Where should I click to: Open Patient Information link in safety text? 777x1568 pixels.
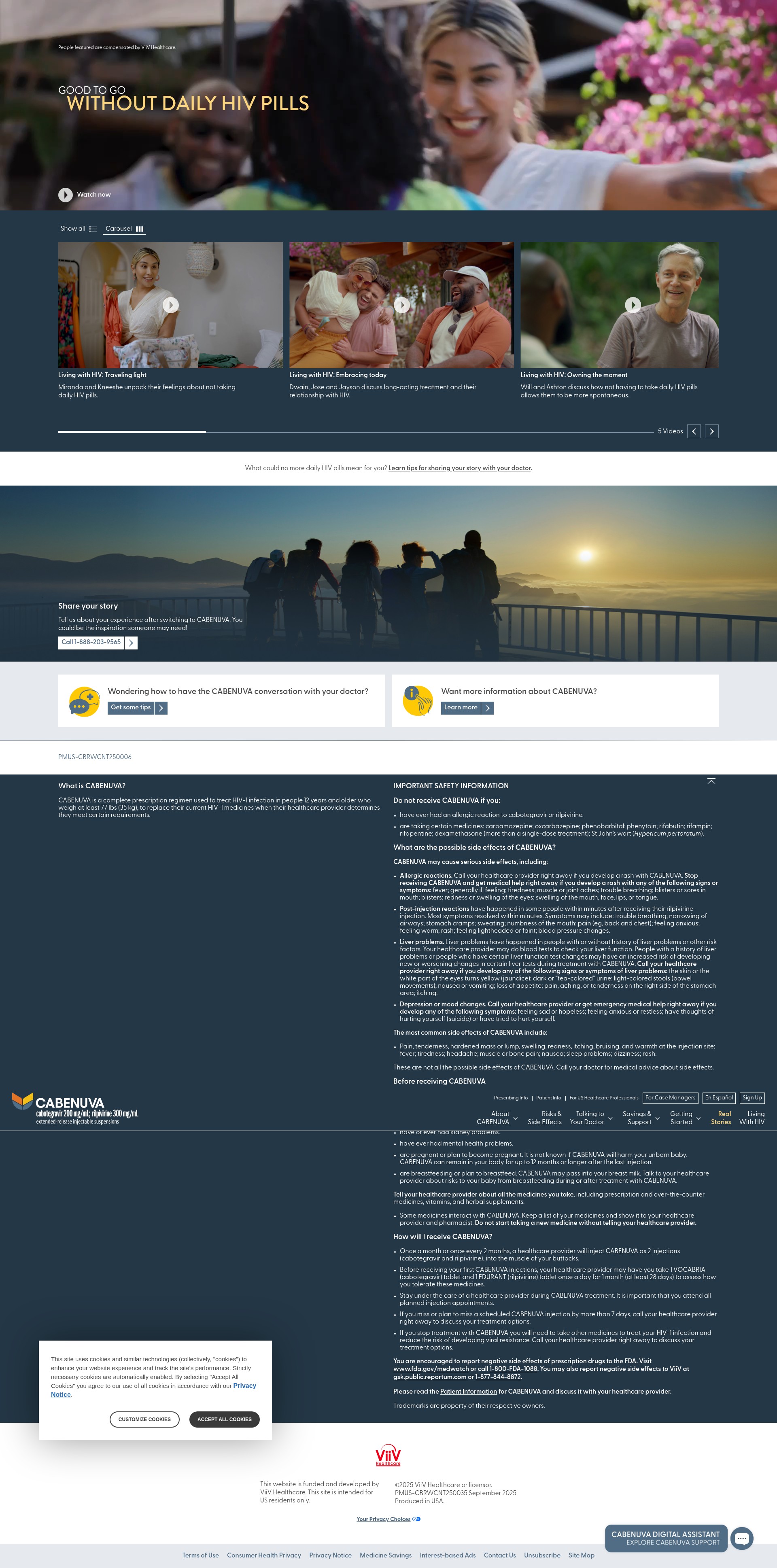click(468, 1392)
